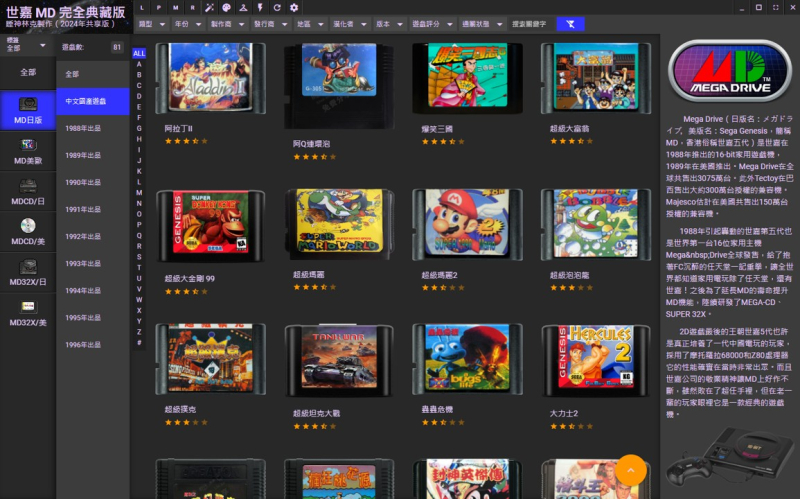Open the 漢化者 filter dropdown
The height and width of the screenshot is (499, 800).
[x=349, y=24]
